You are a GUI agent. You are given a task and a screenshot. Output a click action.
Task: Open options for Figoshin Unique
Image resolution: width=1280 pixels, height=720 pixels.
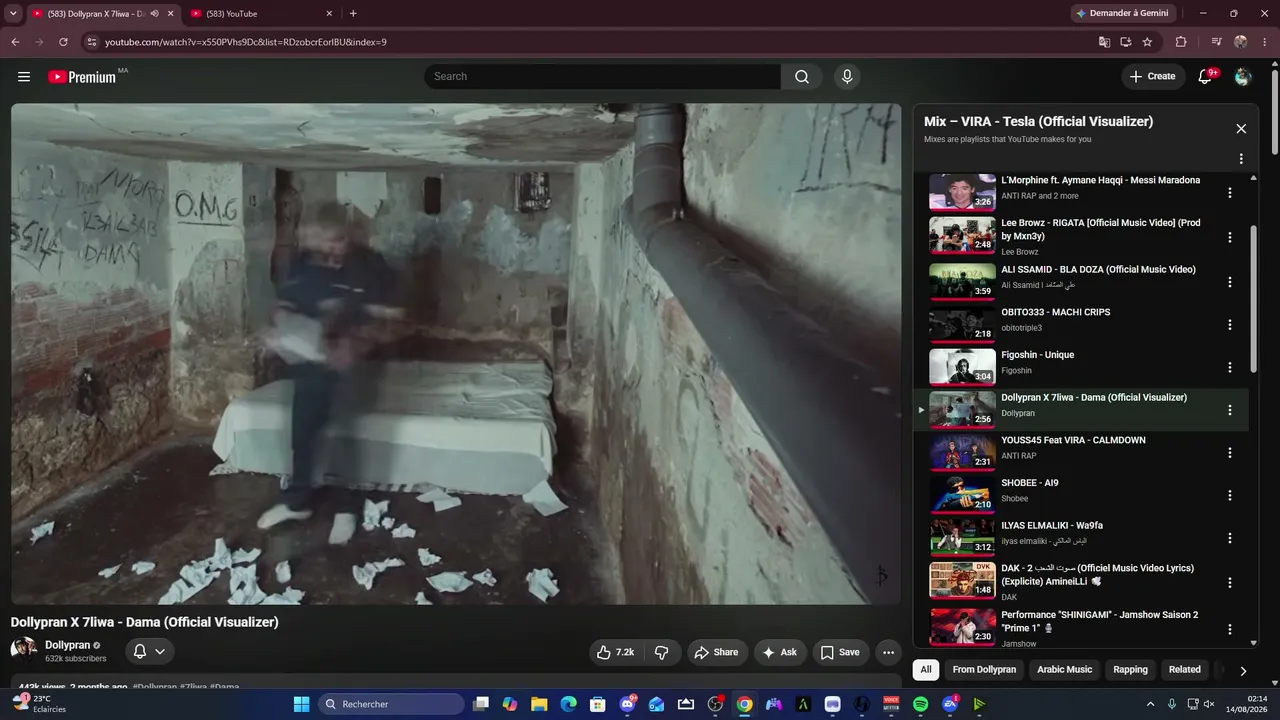coord(1230,367)
